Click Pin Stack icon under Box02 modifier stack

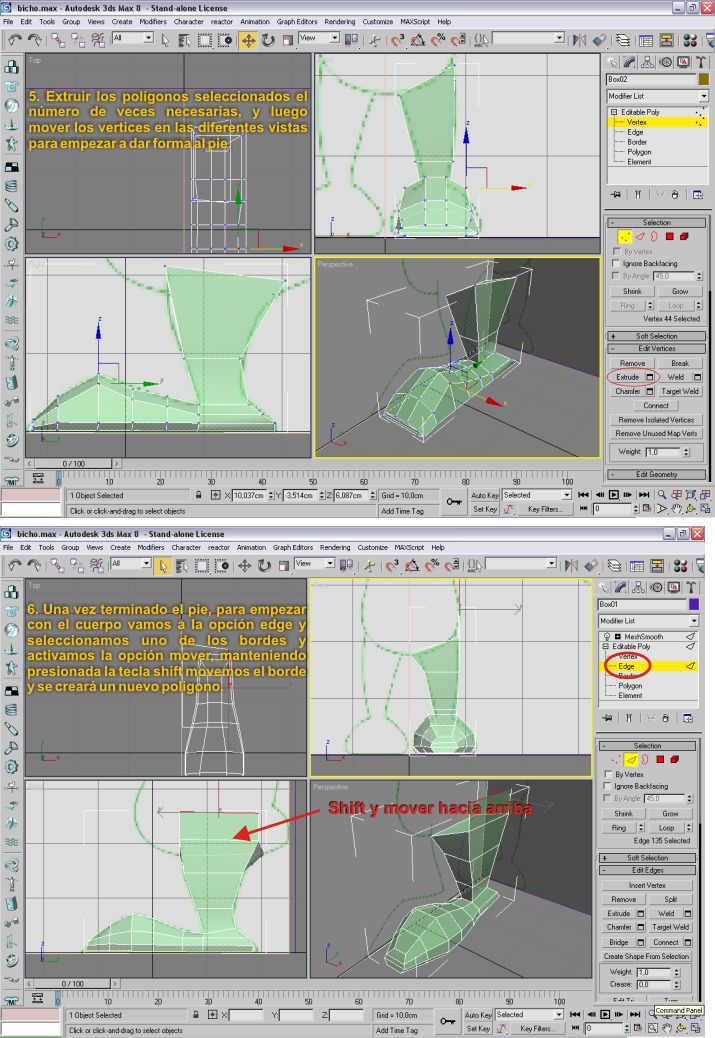tap(616, 195)
